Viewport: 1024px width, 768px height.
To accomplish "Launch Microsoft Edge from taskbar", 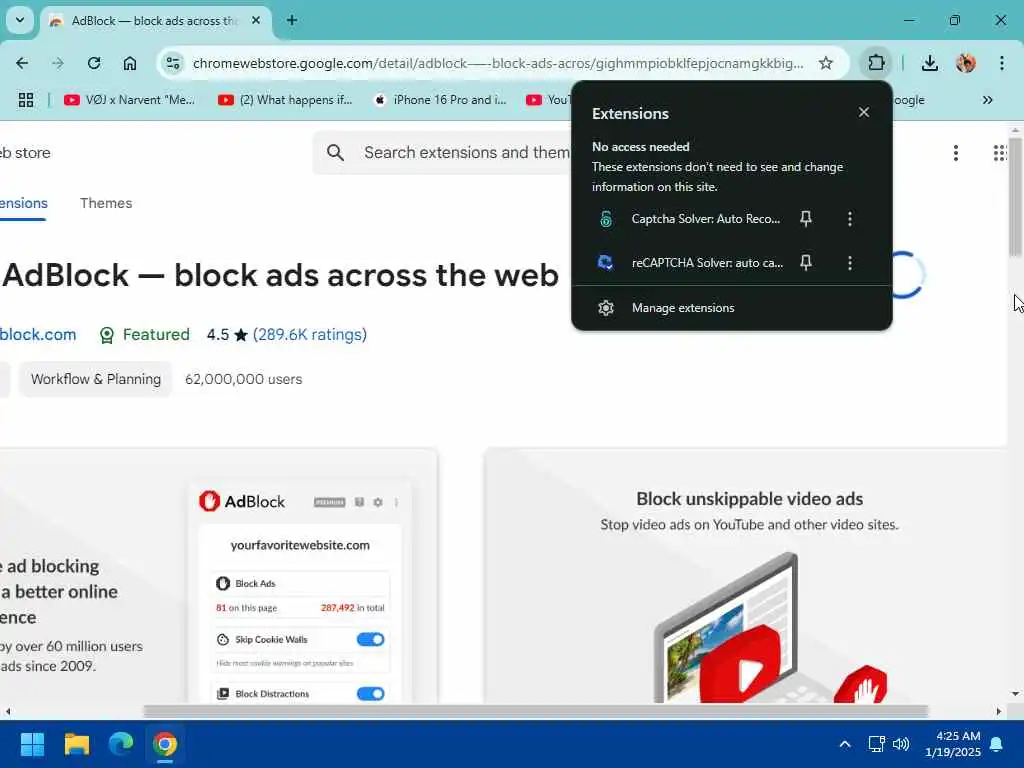I will (121, 744).
